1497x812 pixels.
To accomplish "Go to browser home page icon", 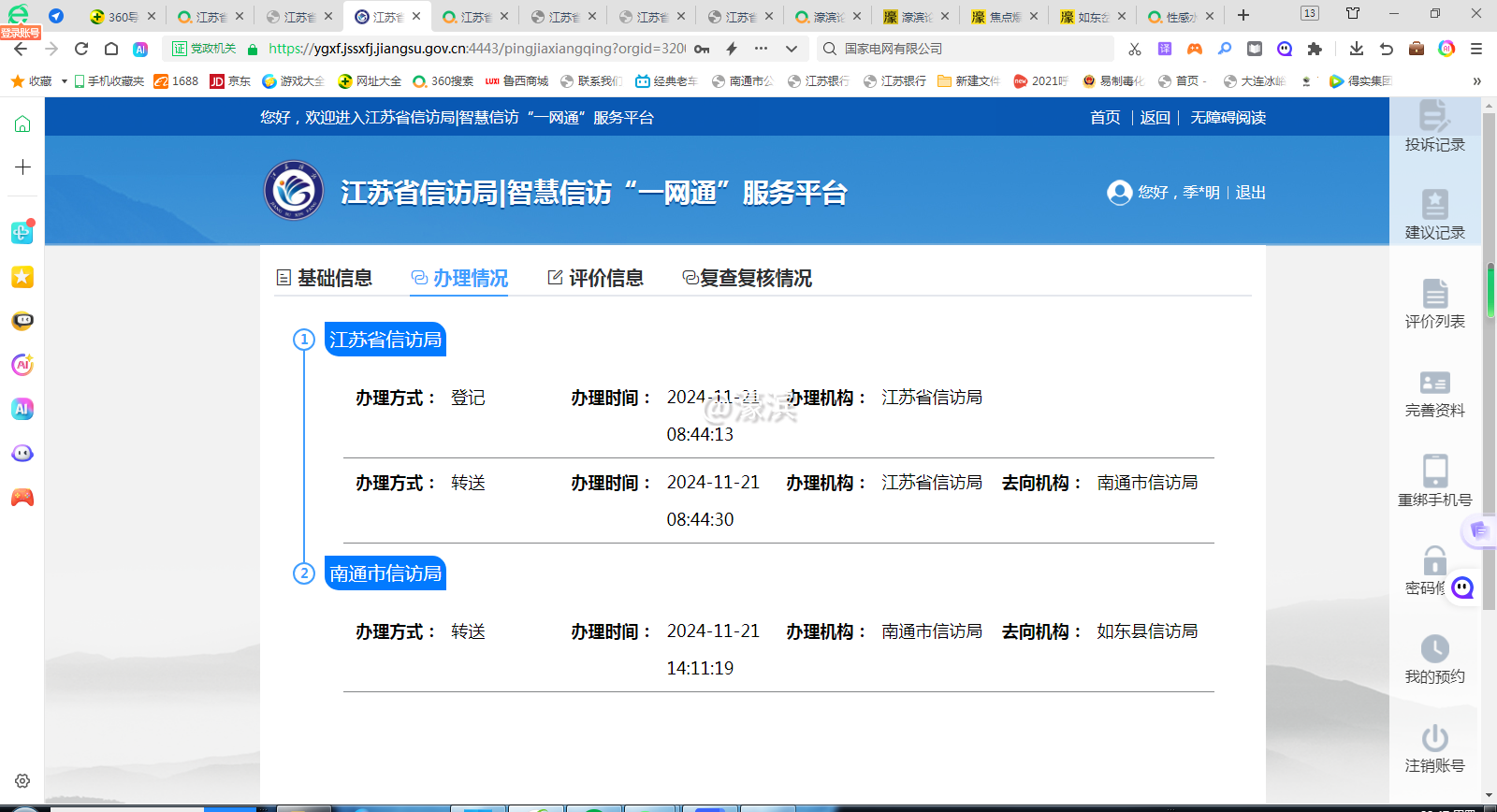I will pyautogui.click(x=111, y=49).
